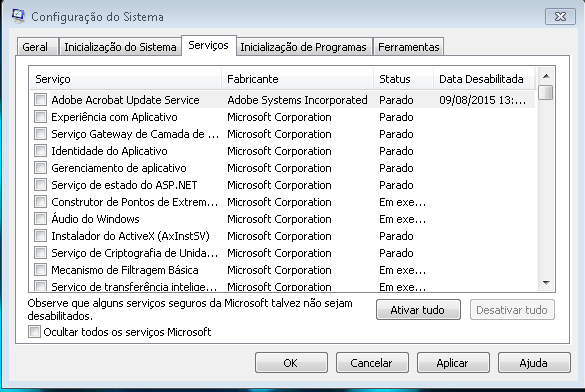Open help with the Ajuda button

(534, 363)
